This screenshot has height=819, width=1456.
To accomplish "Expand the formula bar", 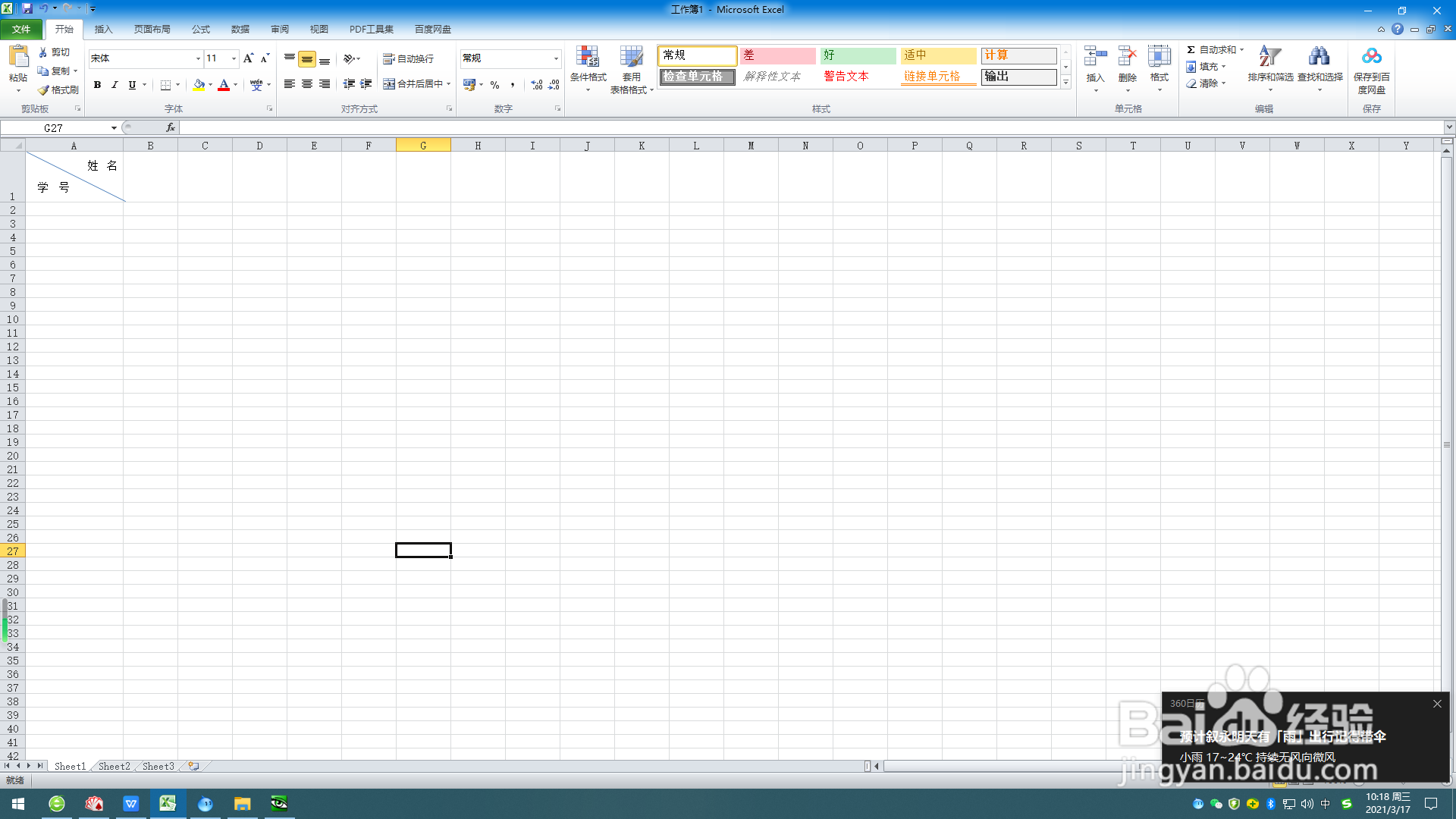I will (x=1449, y=127).
